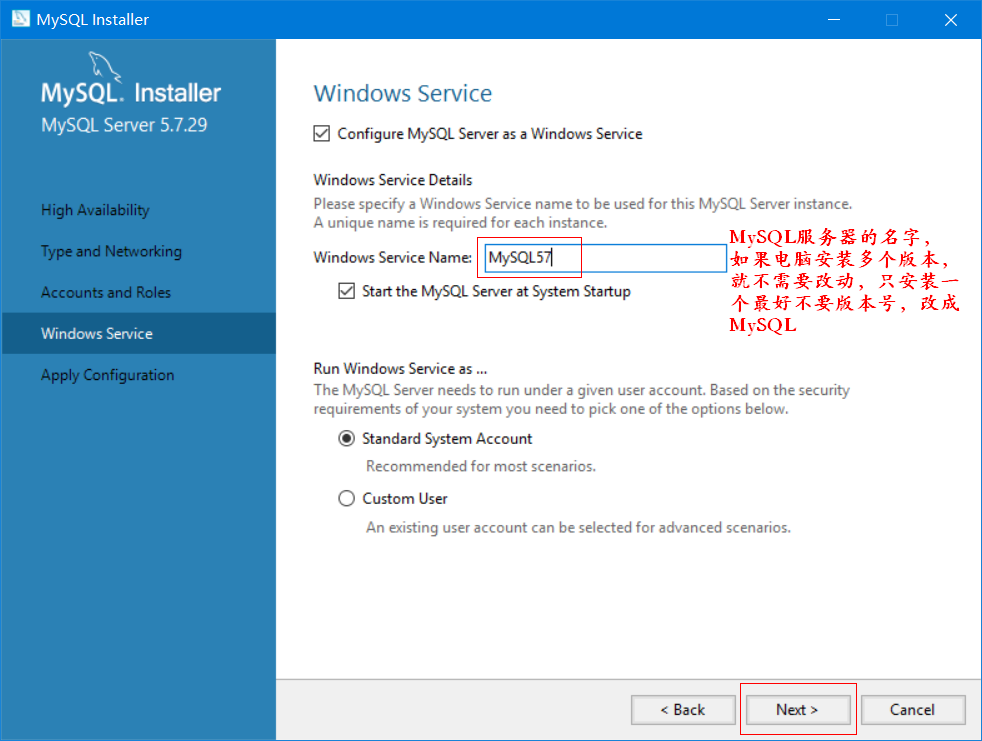Viewport: 982px width, 741px height.
Task: Open the High Availability step
Action: pos(95,210)
